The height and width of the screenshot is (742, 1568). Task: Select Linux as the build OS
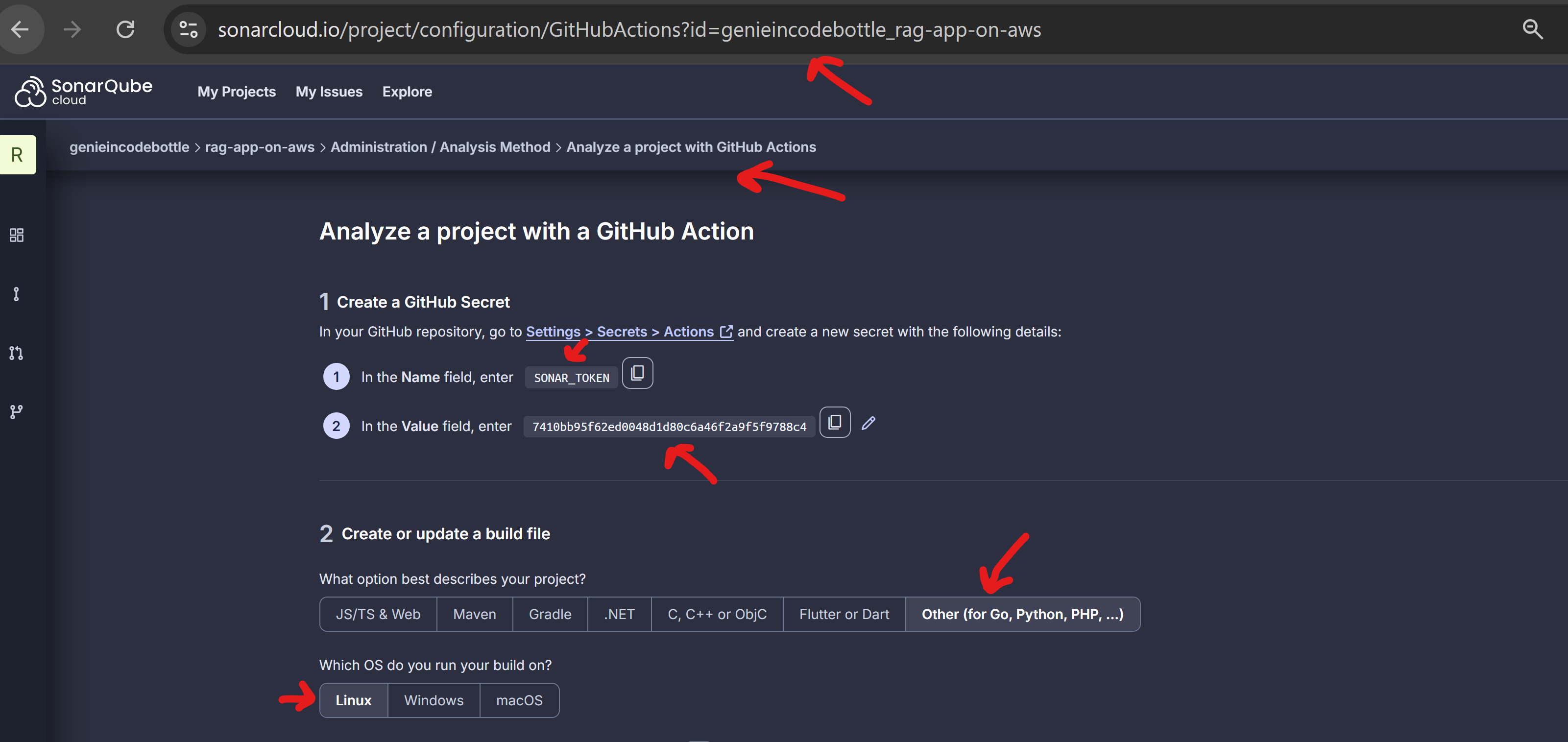(x=353, y=700)
